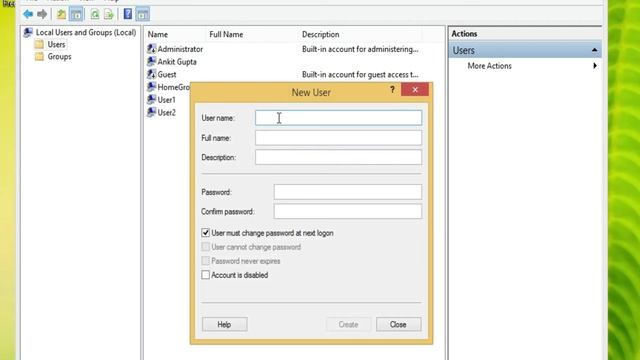Click 'Built-in account for administering...' description text
Viewport: 640px width, 360px height.
tap(360, 49)
